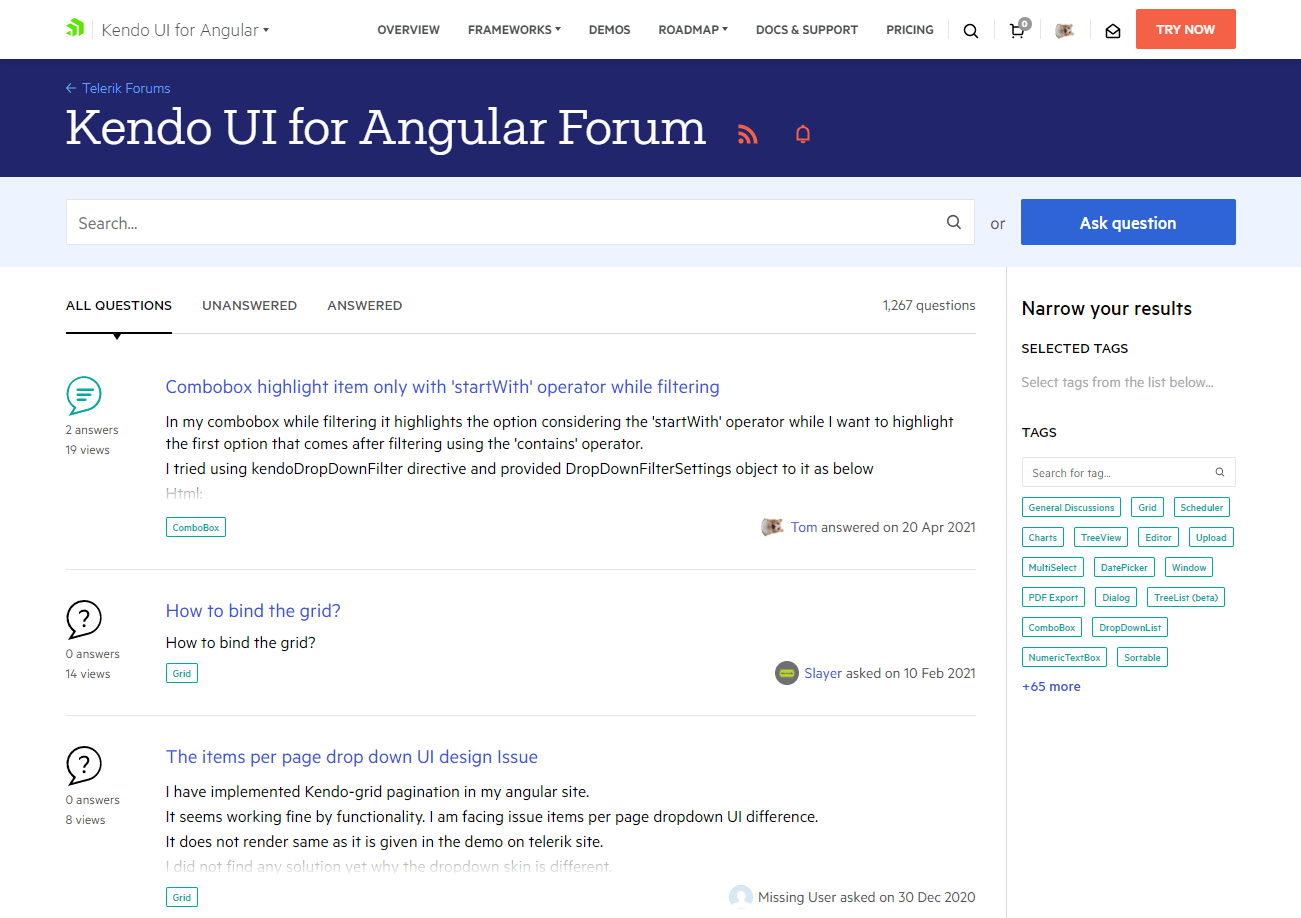
Task: Filter by Sortable tag
Action: tap(1142, 657)
